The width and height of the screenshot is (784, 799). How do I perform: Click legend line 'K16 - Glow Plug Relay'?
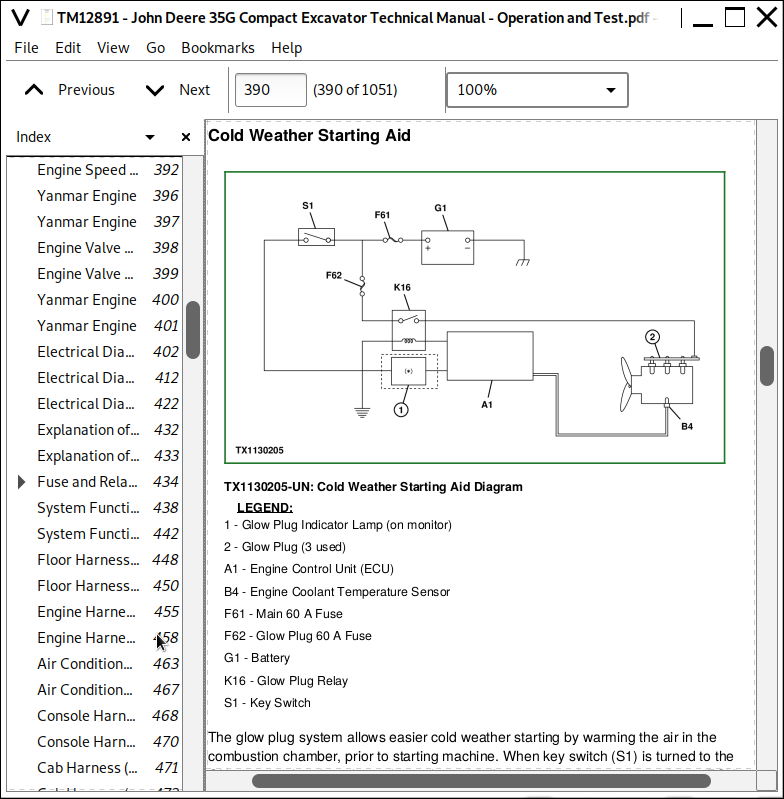(x=286, y=681)
